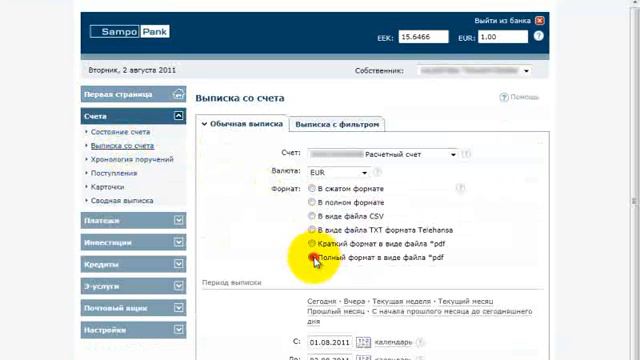Select Полный формат в виде файла pdf
This screenshot has width=640, height=360.
click(x=313, y=257)
